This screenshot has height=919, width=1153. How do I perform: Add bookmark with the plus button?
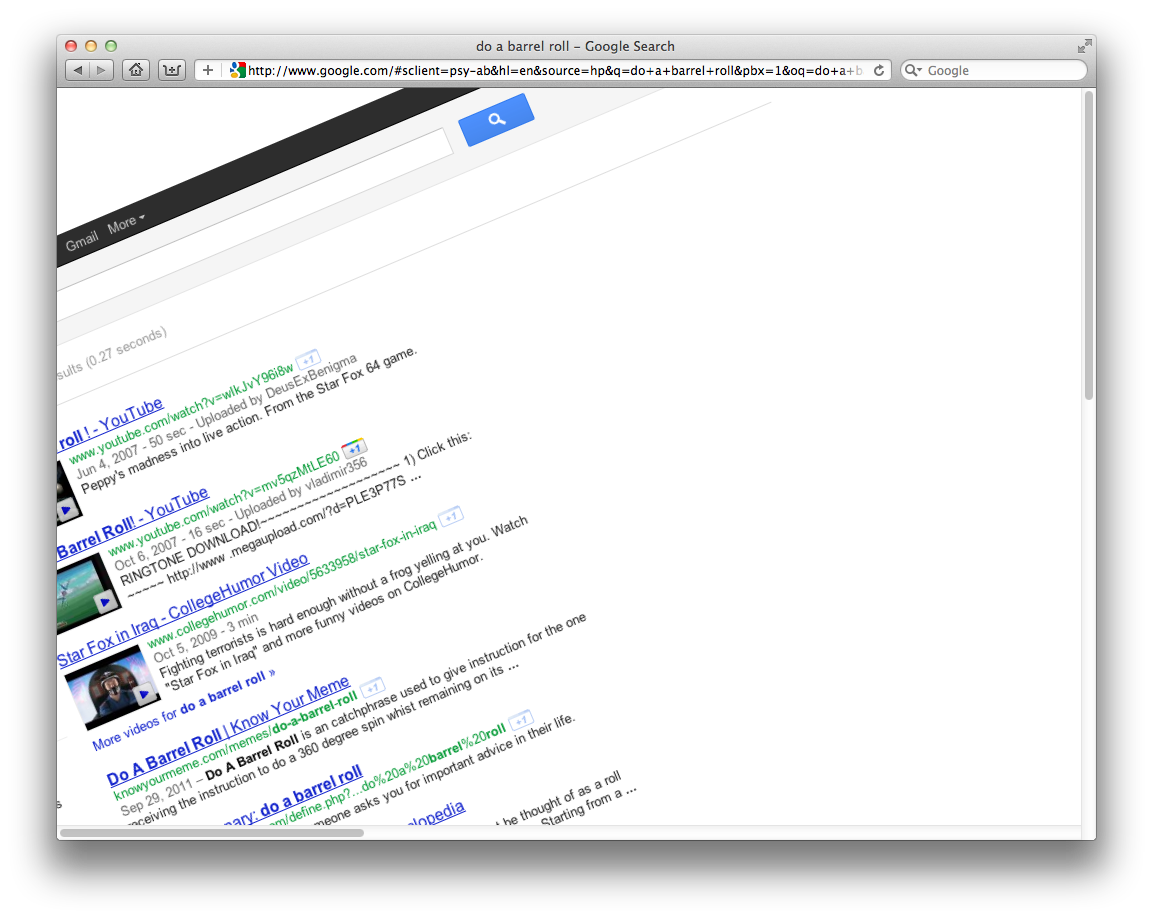[x=208, y=70]
